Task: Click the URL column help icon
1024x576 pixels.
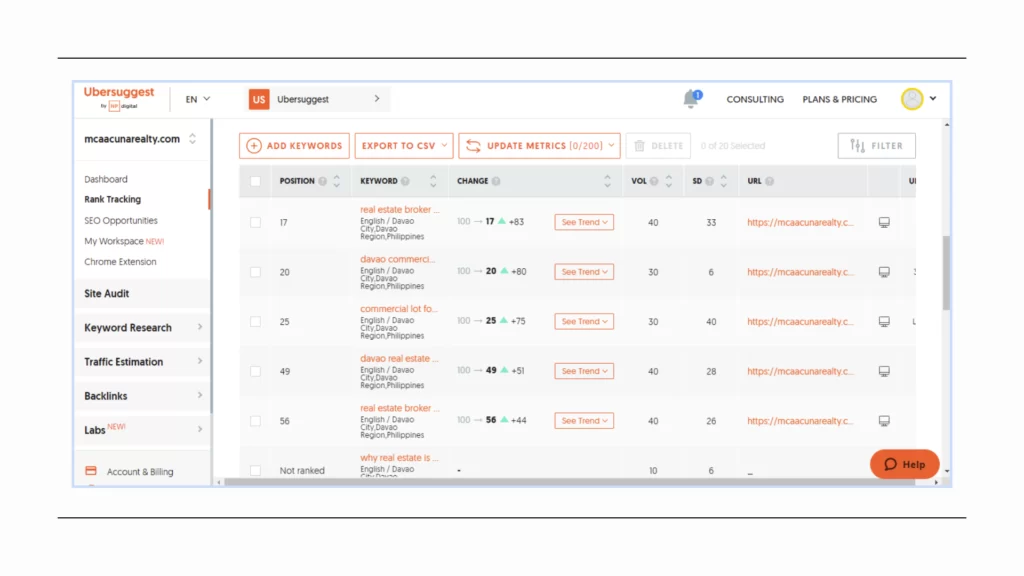Action: (x=769, y=181)
